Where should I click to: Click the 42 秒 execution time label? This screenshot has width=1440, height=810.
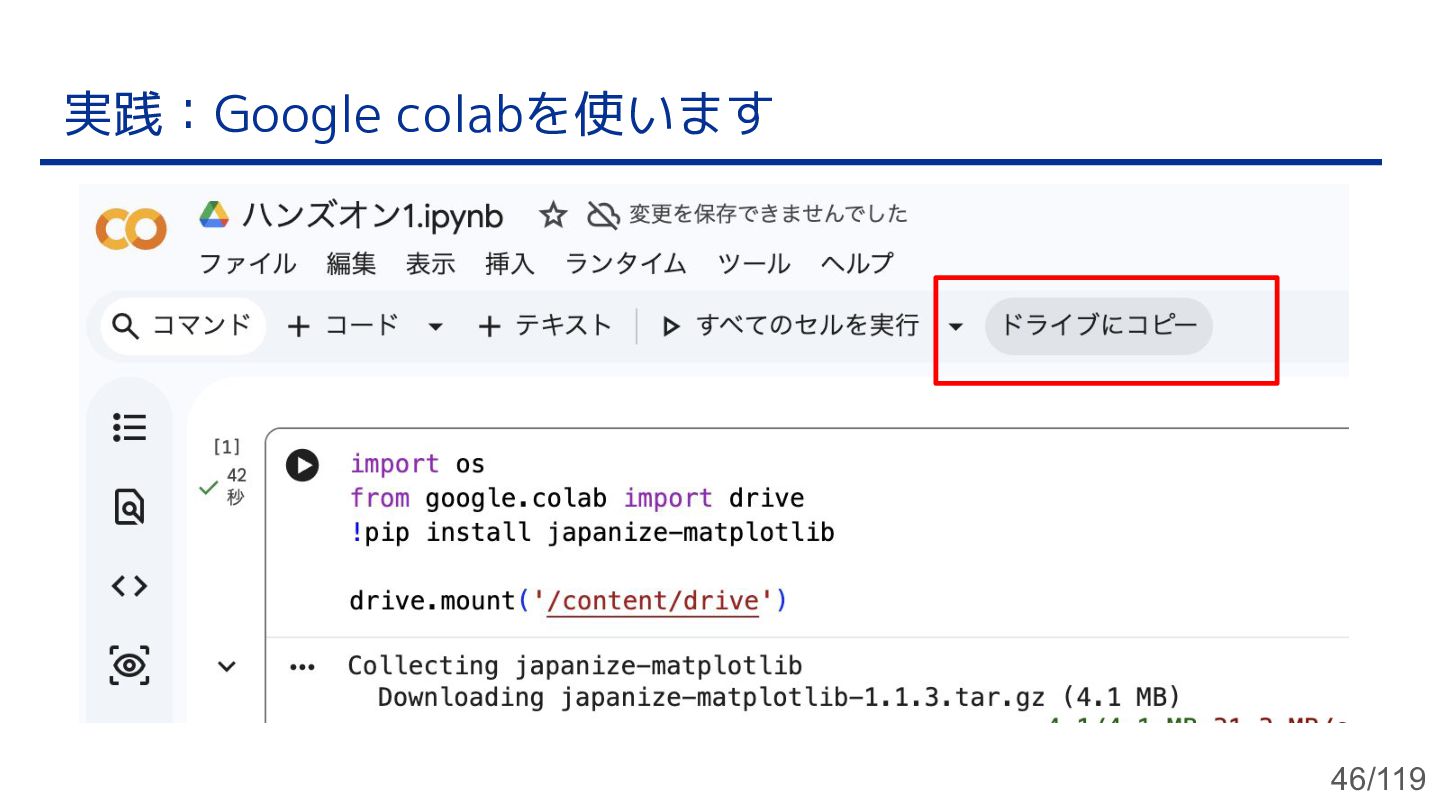coord(235,486)
